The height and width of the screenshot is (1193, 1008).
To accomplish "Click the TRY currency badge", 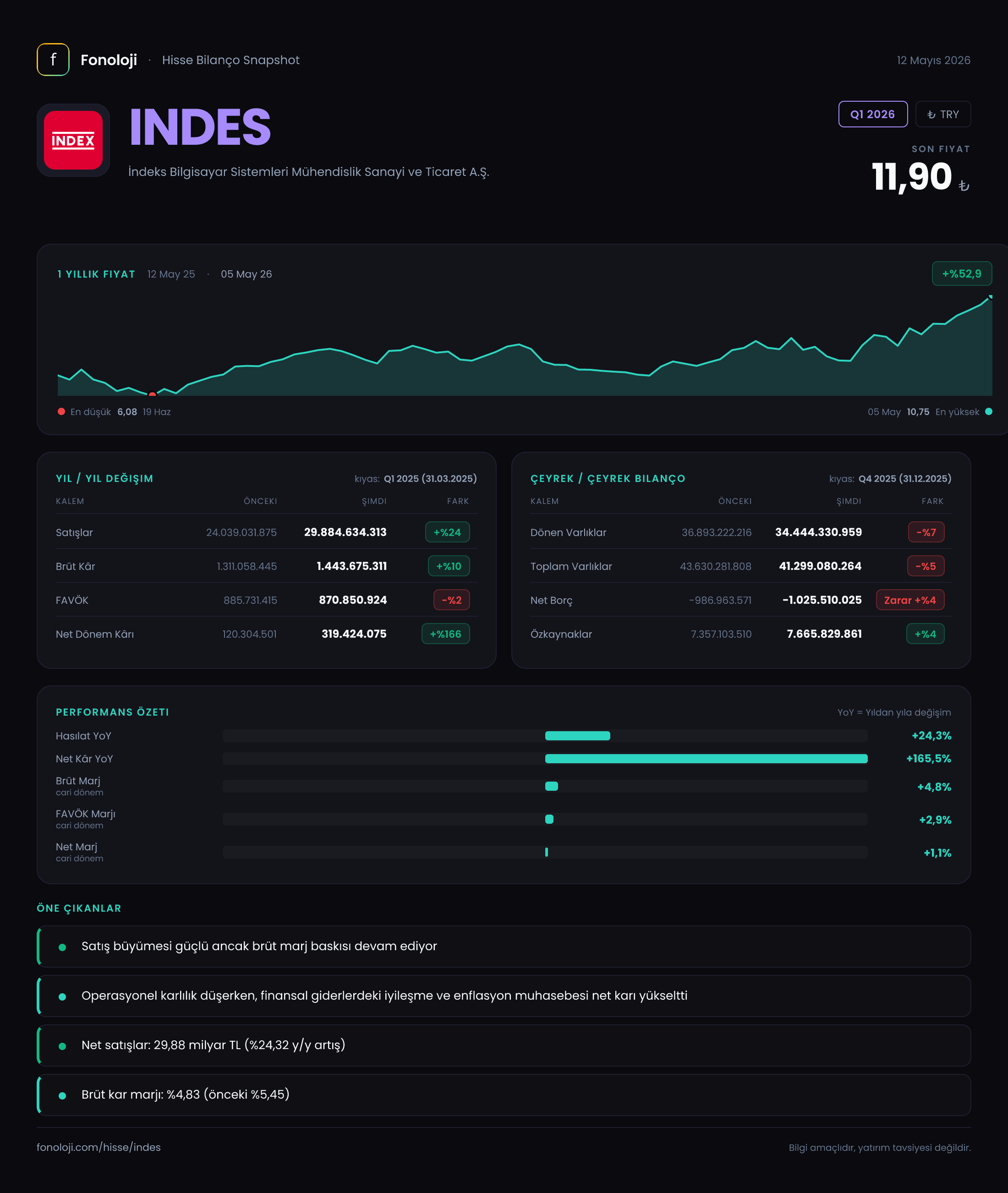I will (943, 114).
